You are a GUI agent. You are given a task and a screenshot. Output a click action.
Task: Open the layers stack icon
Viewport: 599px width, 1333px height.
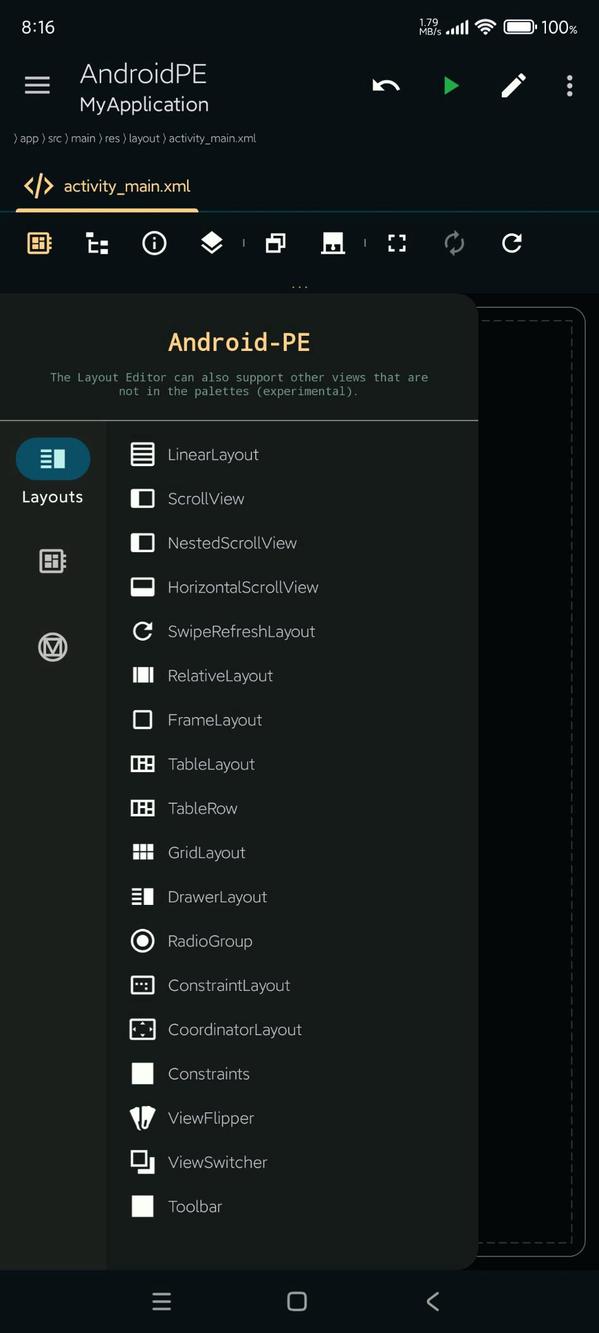click(x=212, y=243)
